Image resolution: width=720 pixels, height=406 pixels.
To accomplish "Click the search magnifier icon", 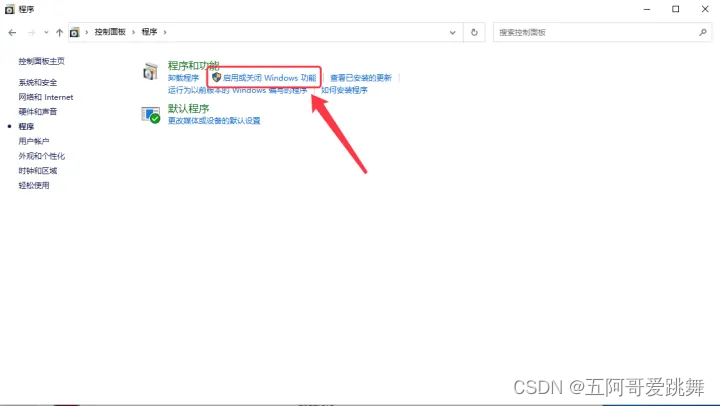I will tap(703, 32).
